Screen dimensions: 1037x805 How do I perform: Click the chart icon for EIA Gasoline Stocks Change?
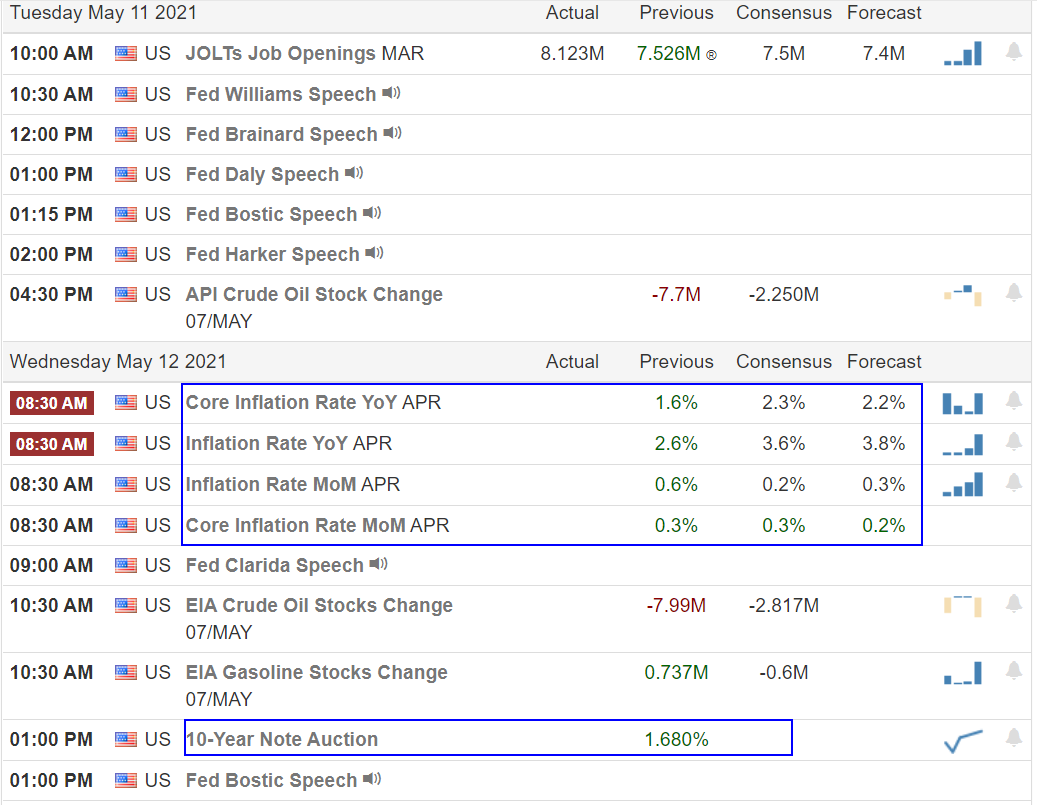pos(962,672)
